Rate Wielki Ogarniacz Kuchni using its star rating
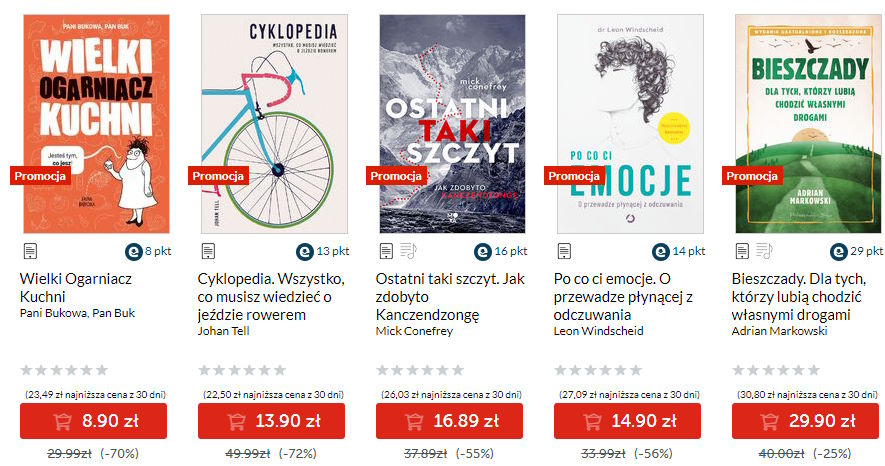The width and height of the screenshot is (885, 466). [64, 370]
